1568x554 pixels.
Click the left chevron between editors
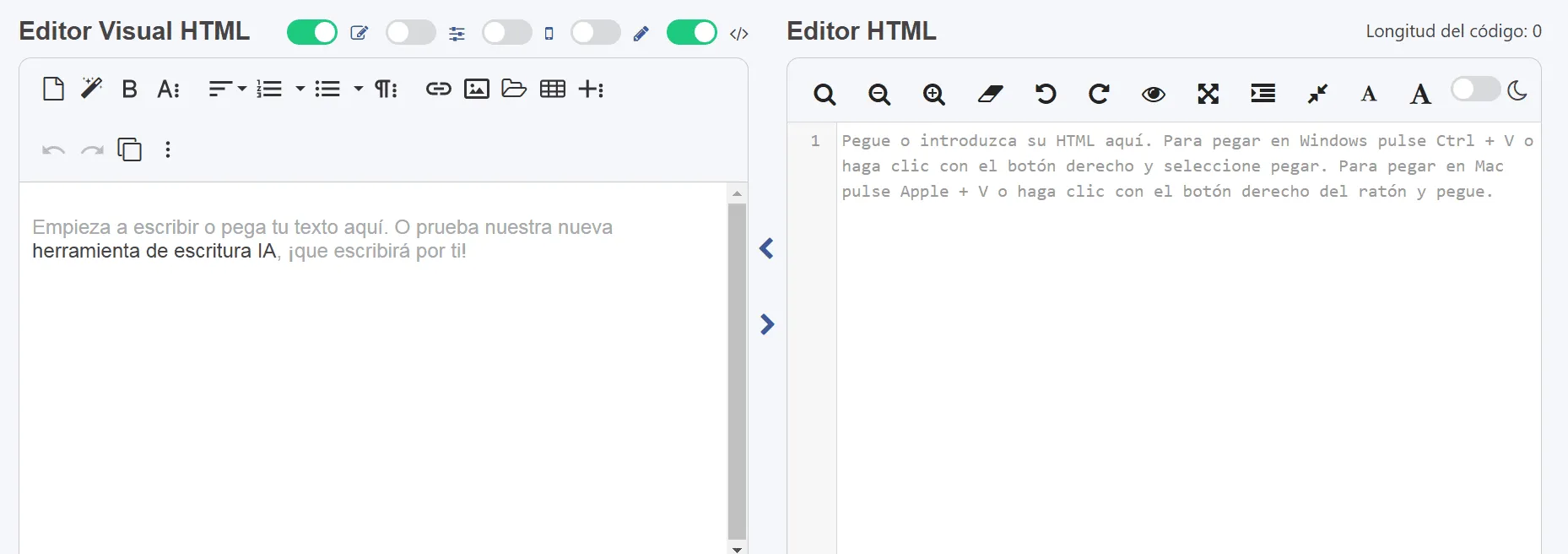pyautogui.click(x=766, y=248)
